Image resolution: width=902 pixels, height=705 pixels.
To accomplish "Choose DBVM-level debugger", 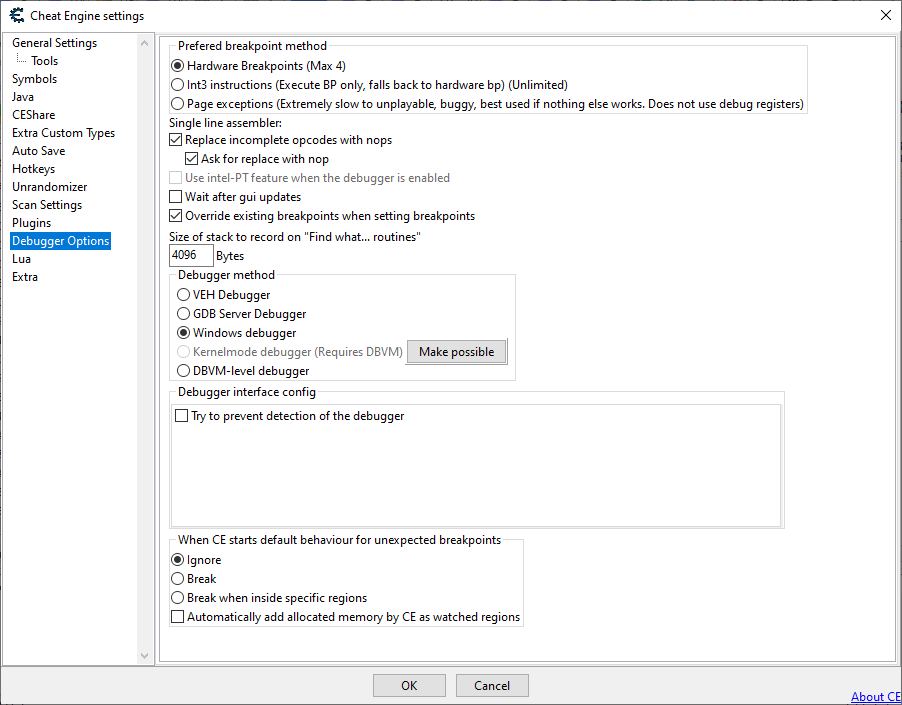I will click(x=183, y=371).
